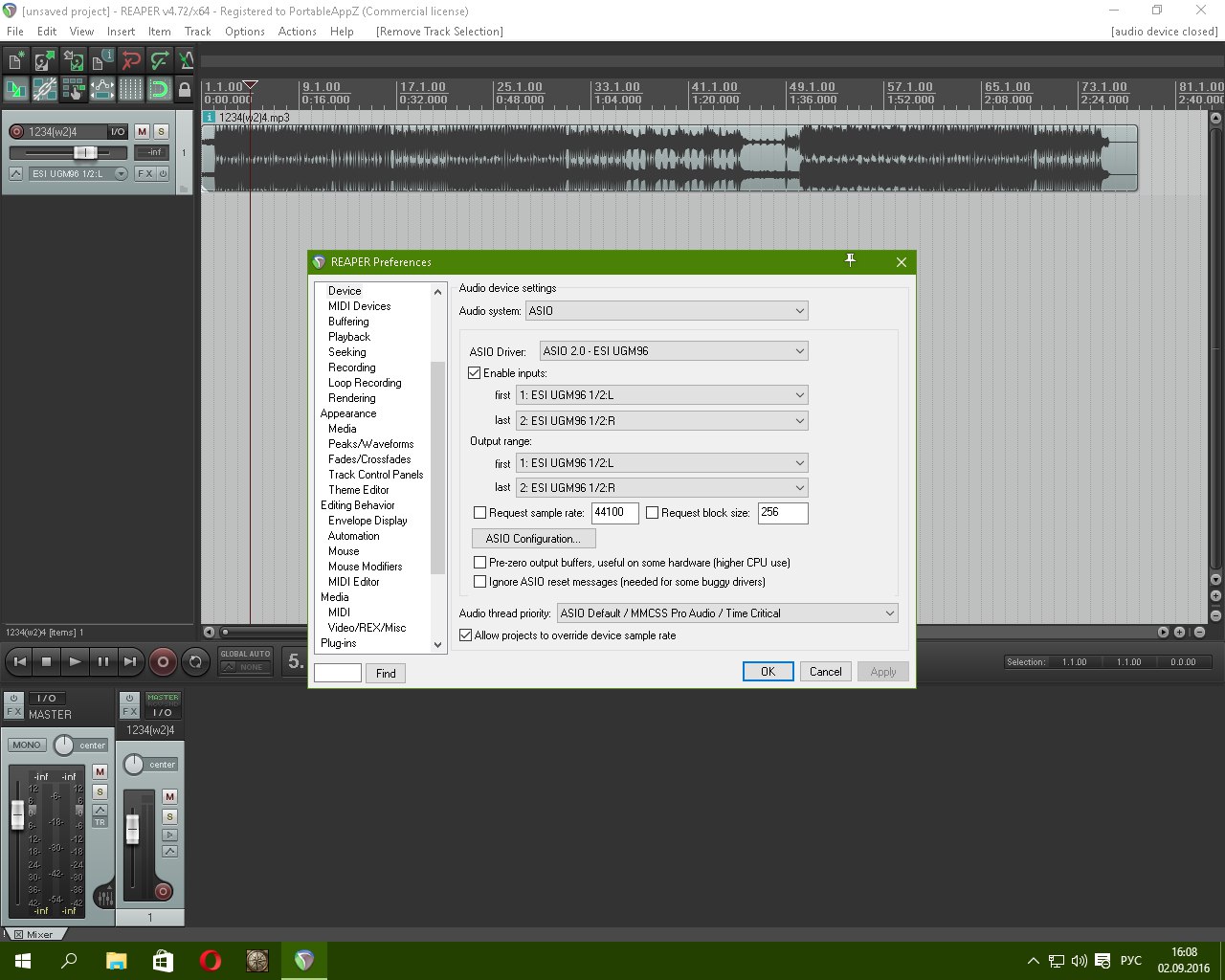Open the Output range first dropdown

pos(662,462)
